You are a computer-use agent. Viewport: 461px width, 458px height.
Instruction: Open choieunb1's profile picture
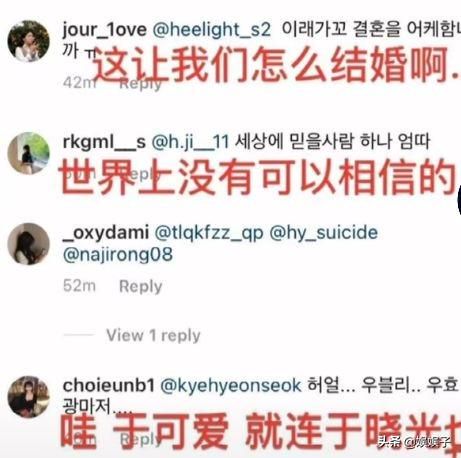[x=29, y=396]
